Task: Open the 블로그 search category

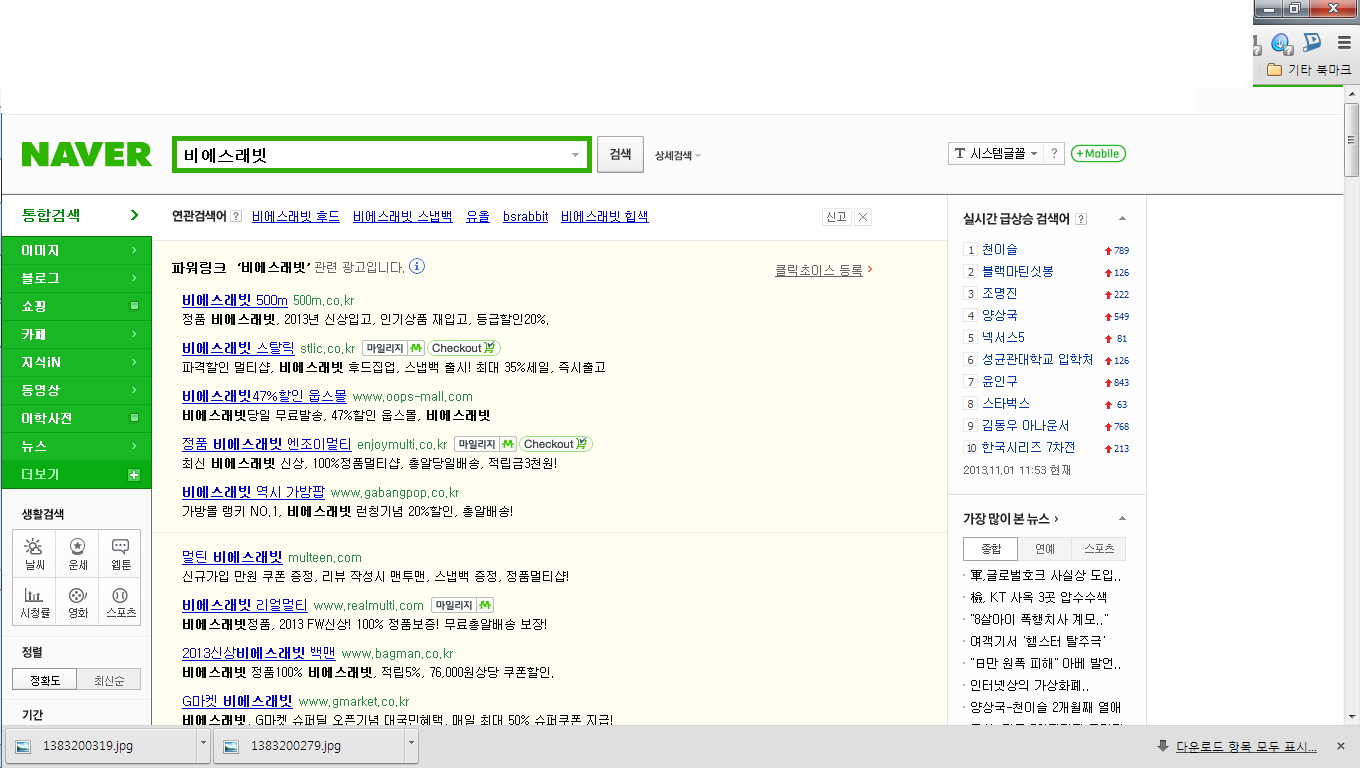Action: 76,278
